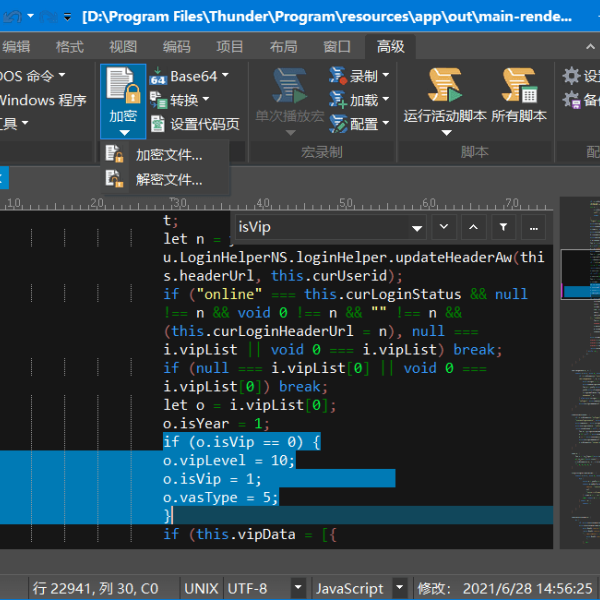Viewport: 600px width, 600px height.
Task: Expand the 录制 dropdown arrow
Action: coord(385,75)
